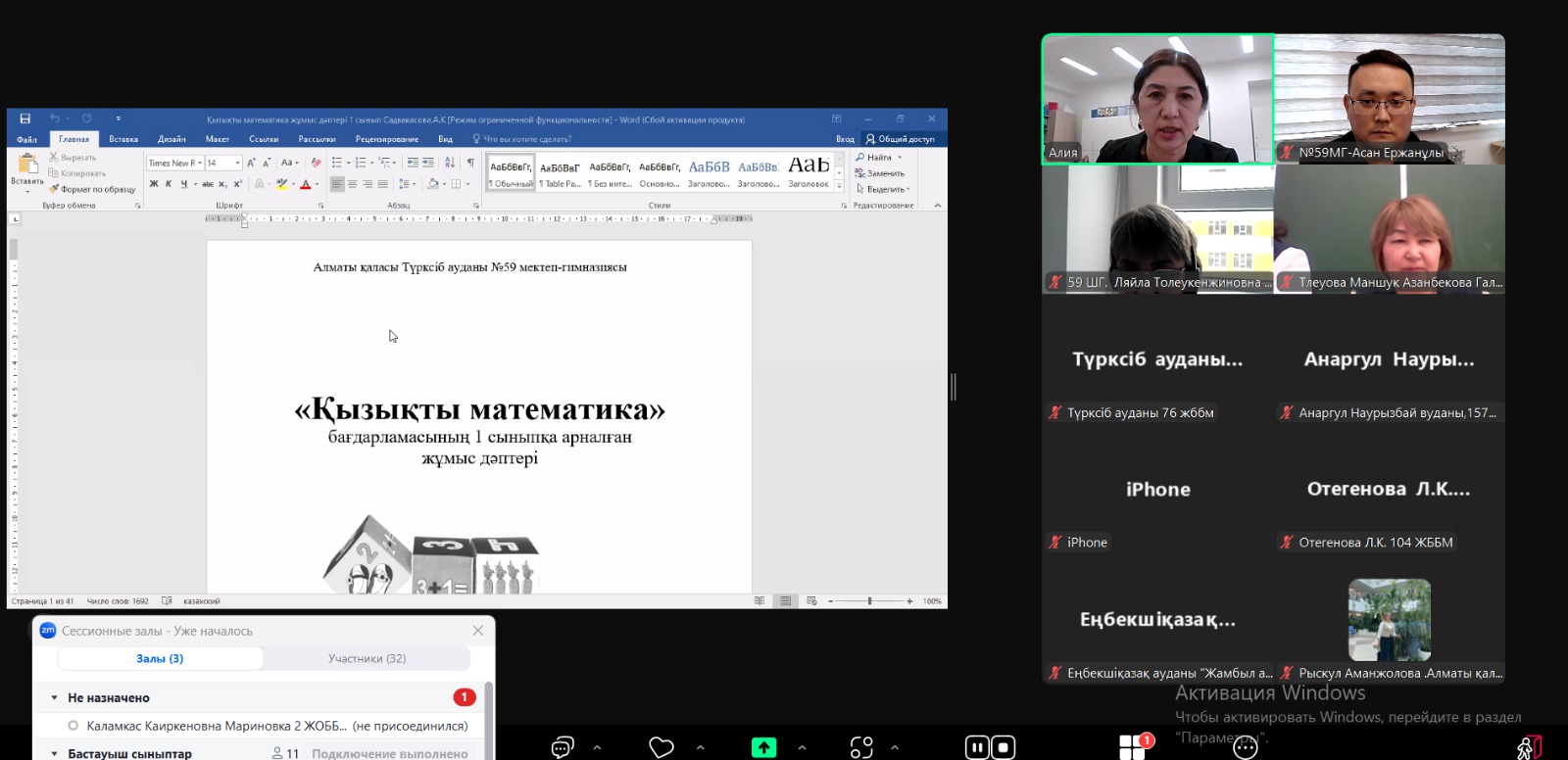The image size is (1568, 760).
Task: Collapse the Бастауыш сыныптар room
Action: pyautogui.click(x=54, y=754)
